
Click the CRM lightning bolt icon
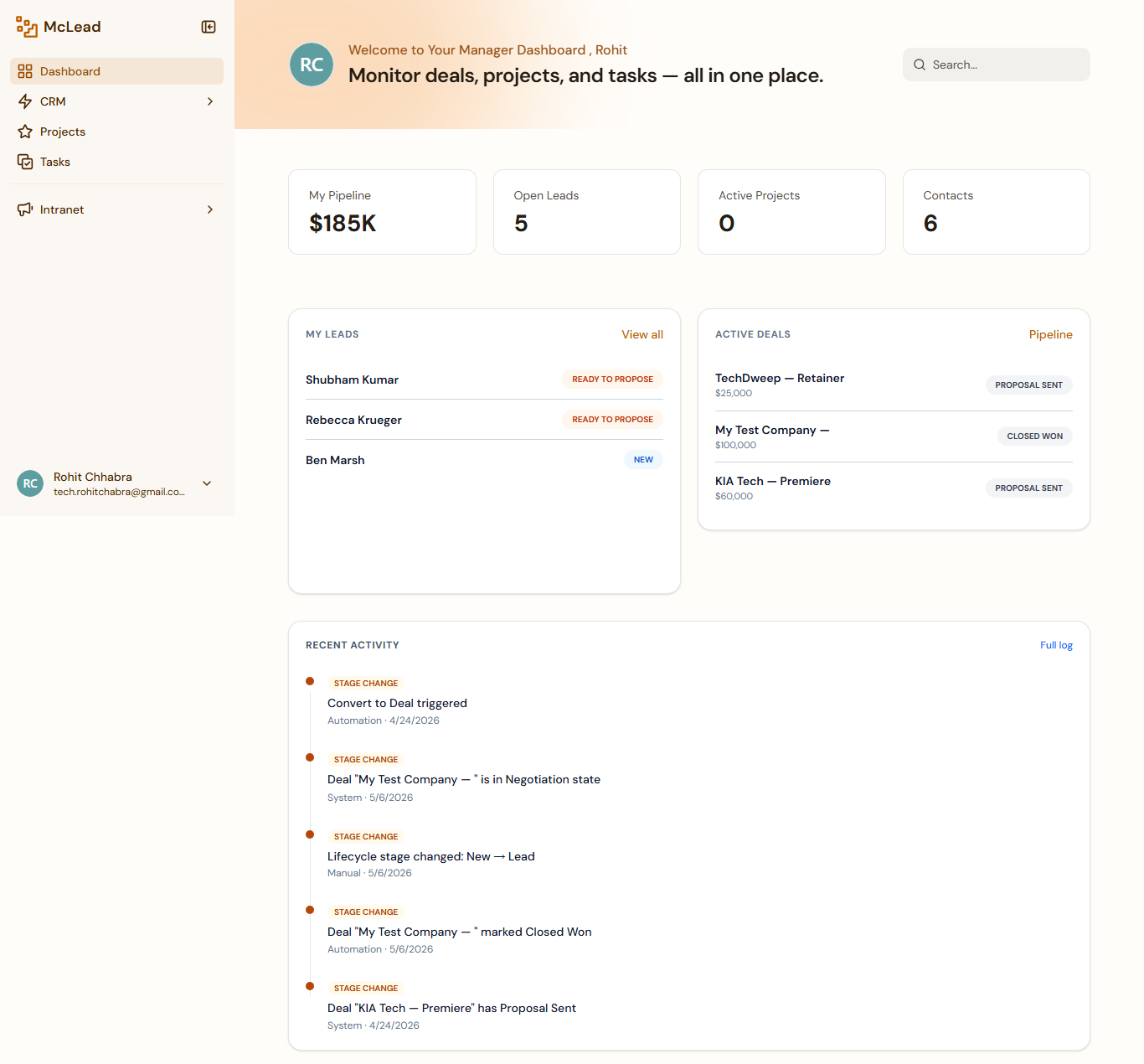[25, 101]
